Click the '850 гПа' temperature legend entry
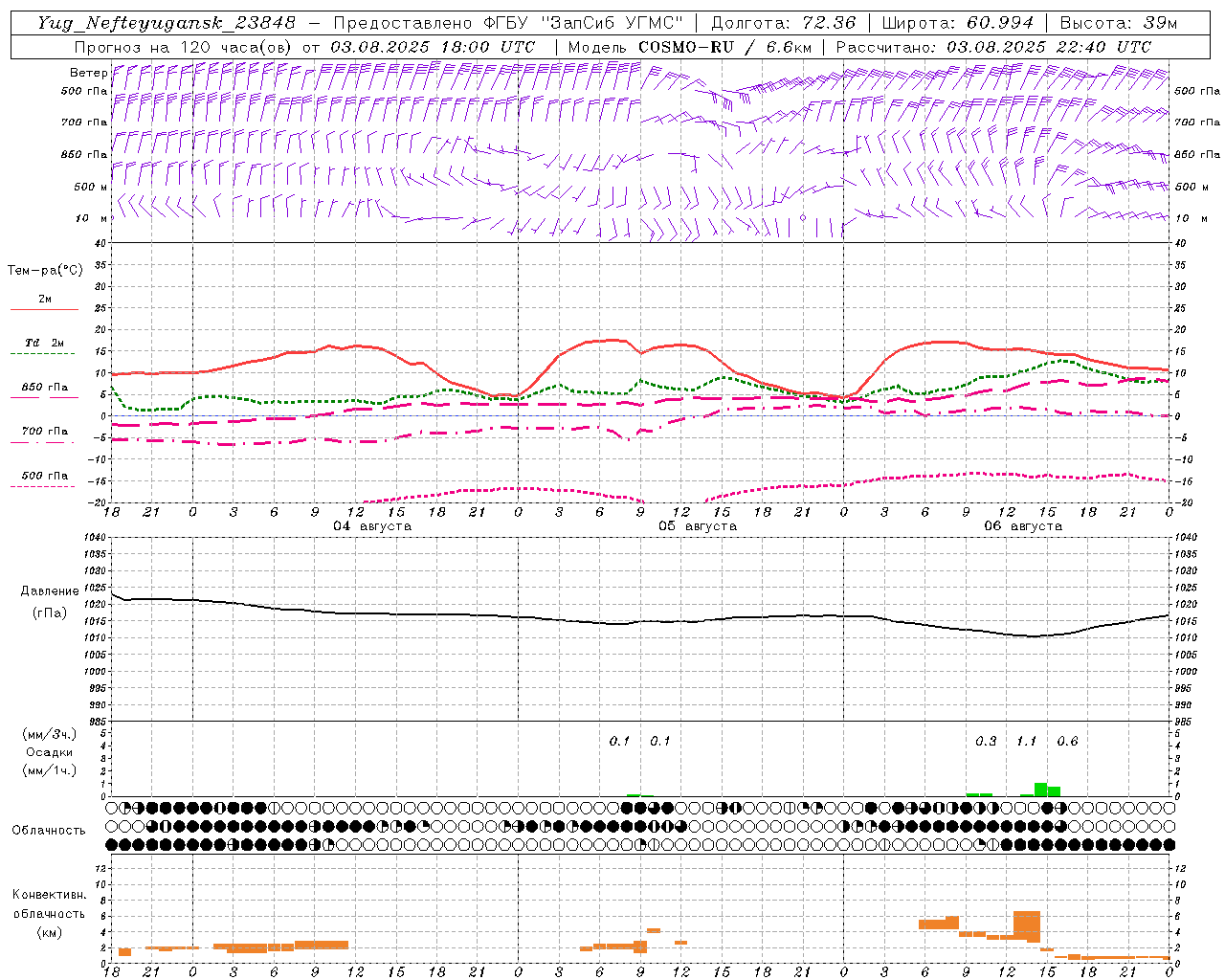Viewport: 1225px width, 980px height. click(x=45, y=388)
